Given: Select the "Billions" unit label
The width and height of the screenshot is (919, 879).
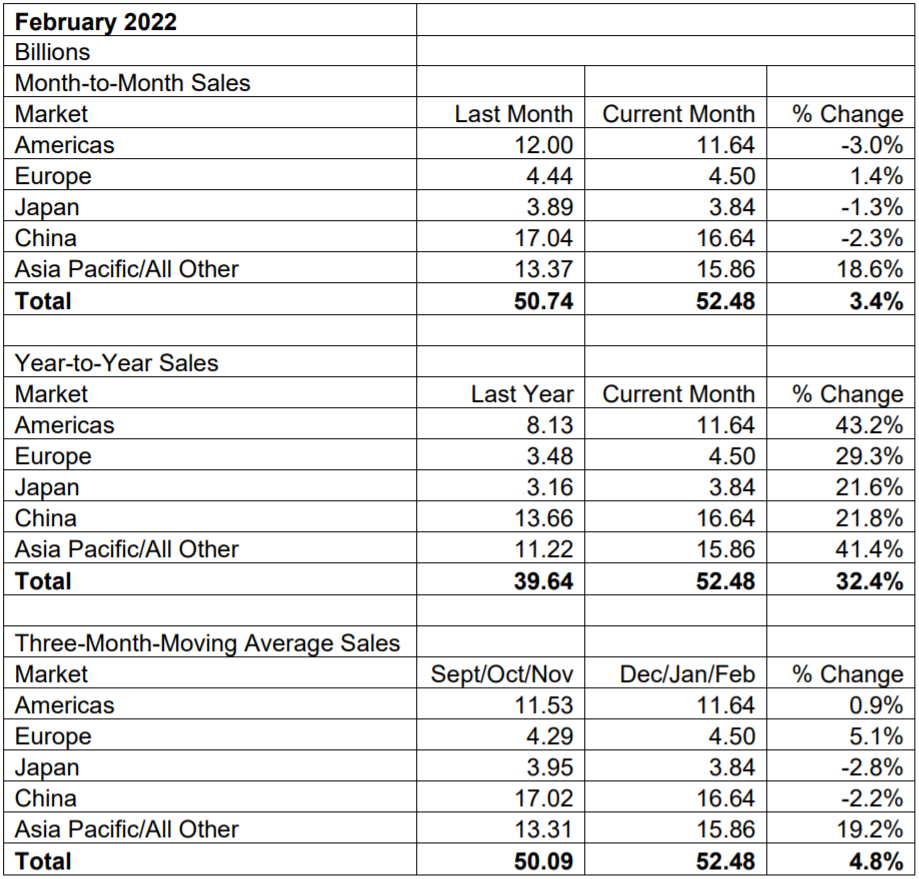Looking at the screenshot, I should click(x=52, y=52).
